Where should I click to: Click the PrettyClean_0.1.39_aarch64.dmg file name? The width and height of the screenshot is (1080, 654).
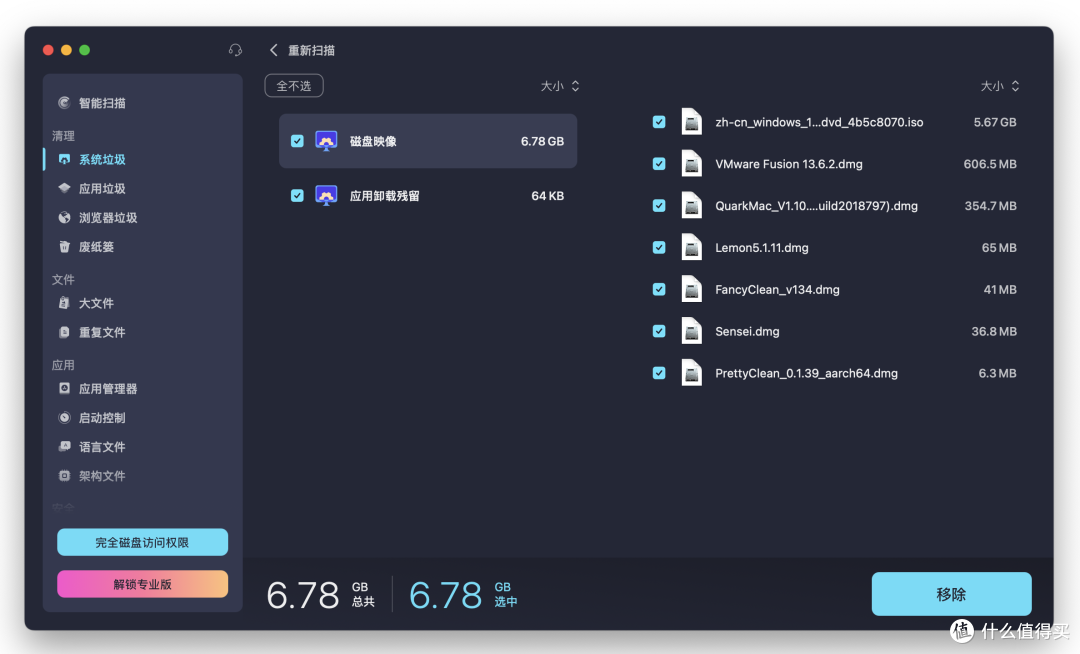pos(807,373)
